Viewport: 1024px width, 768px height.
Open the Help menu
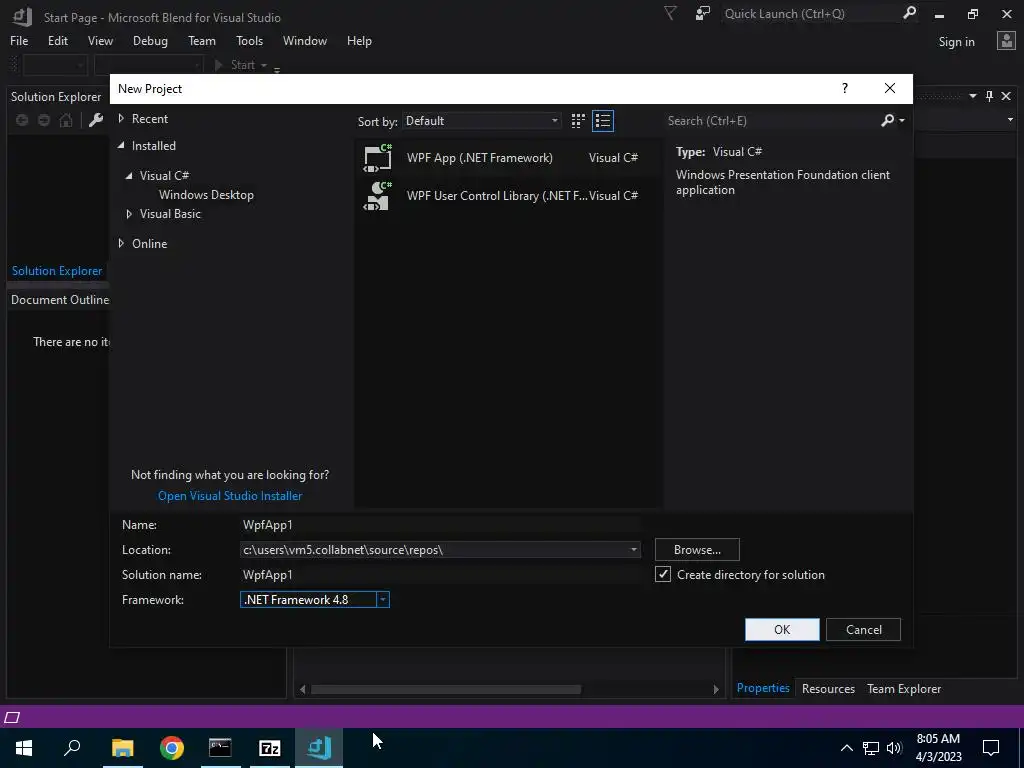359,40
